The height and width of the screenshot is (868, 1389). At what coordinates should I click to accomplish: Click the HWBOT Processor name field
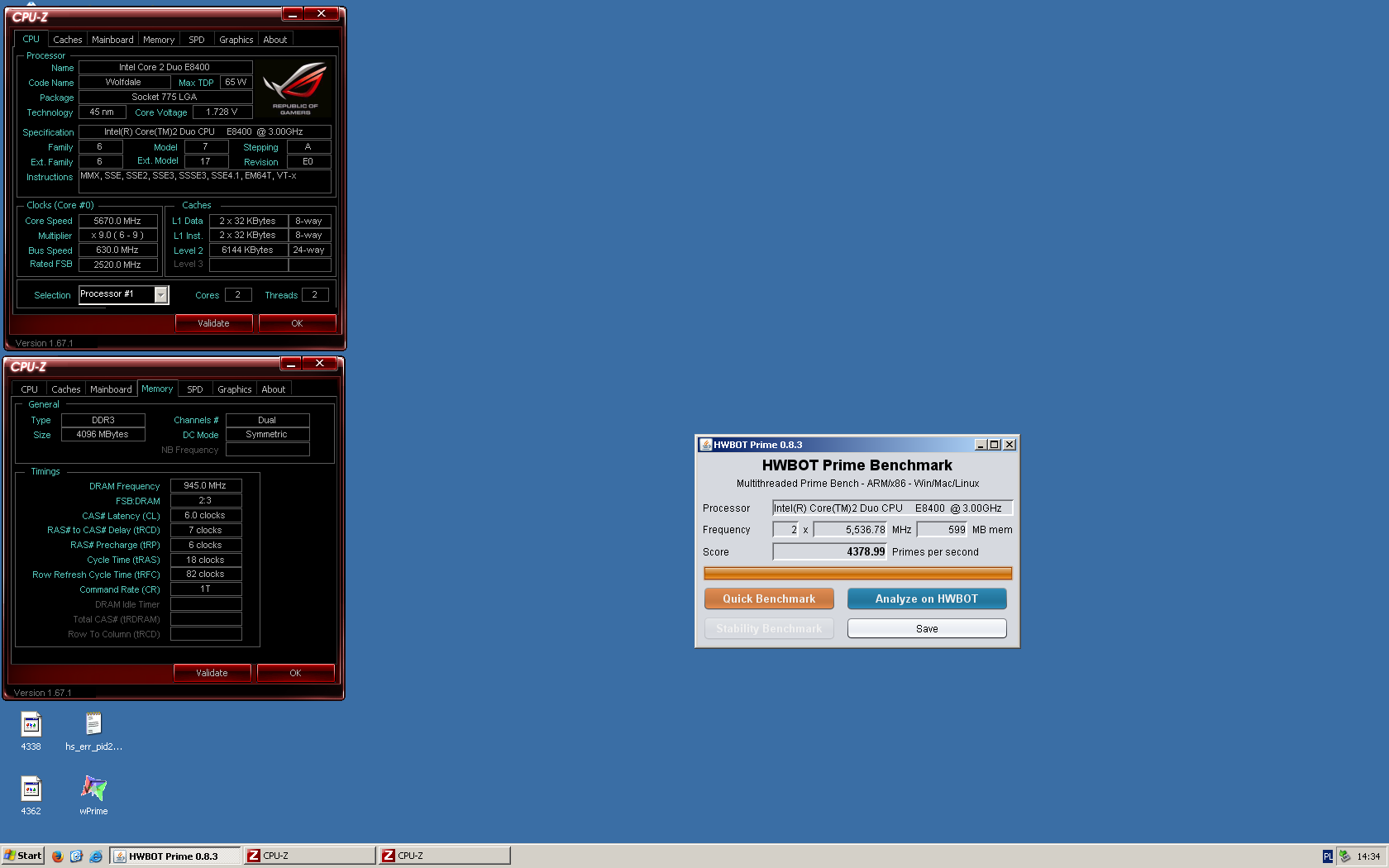(892, 508)
